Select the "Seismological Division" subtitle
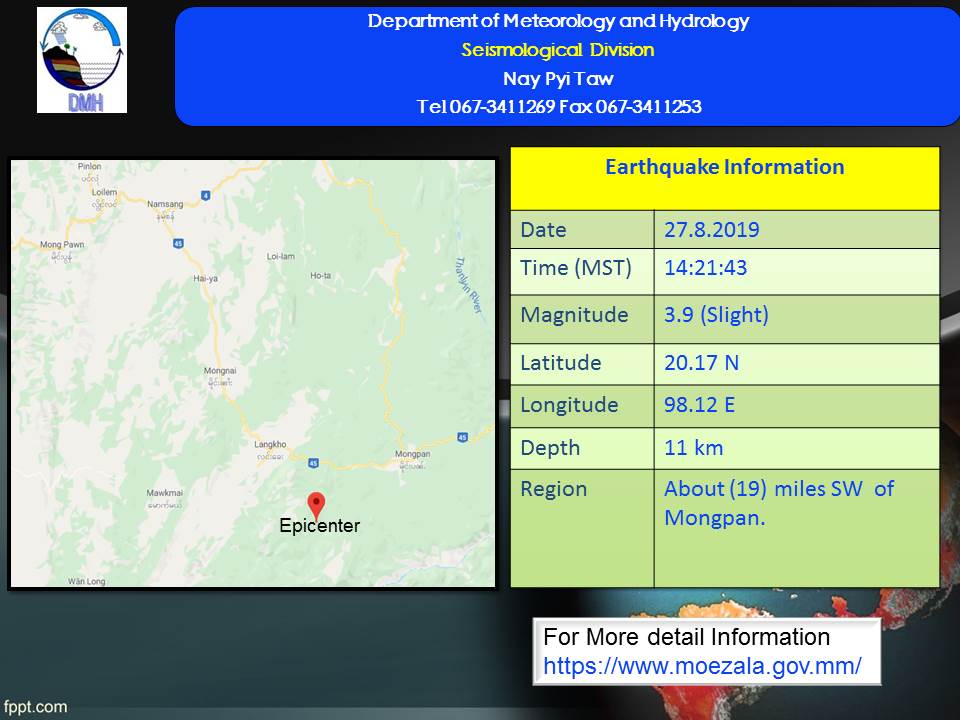The height and width of the screenshot is (720, 960). (x=558, y=50)
